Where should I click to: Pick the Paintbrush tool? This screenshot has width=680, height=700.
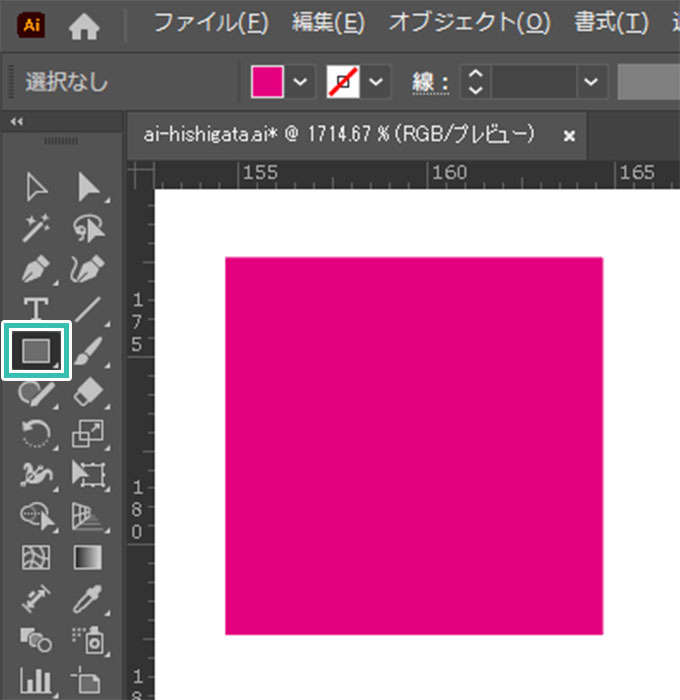point(88,350)
